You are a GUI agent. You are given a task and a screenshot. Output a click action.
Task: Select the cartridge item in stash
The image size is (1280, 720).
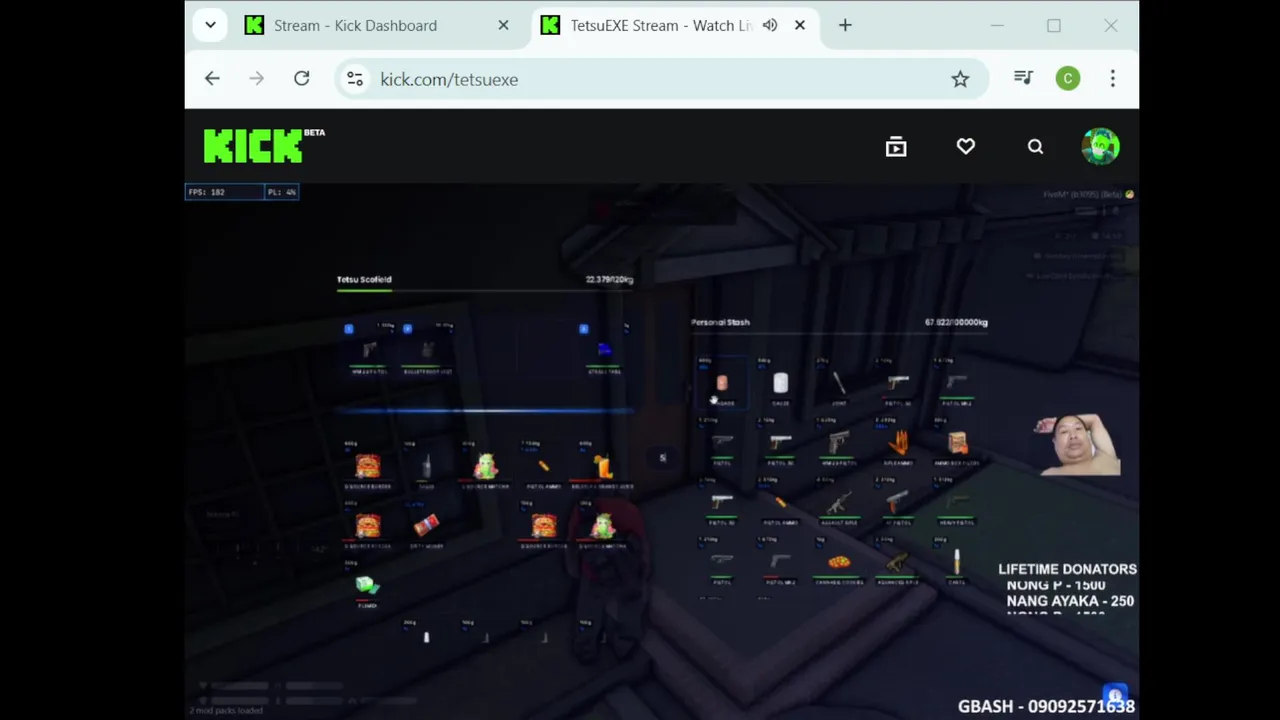(x=957, y=562)
